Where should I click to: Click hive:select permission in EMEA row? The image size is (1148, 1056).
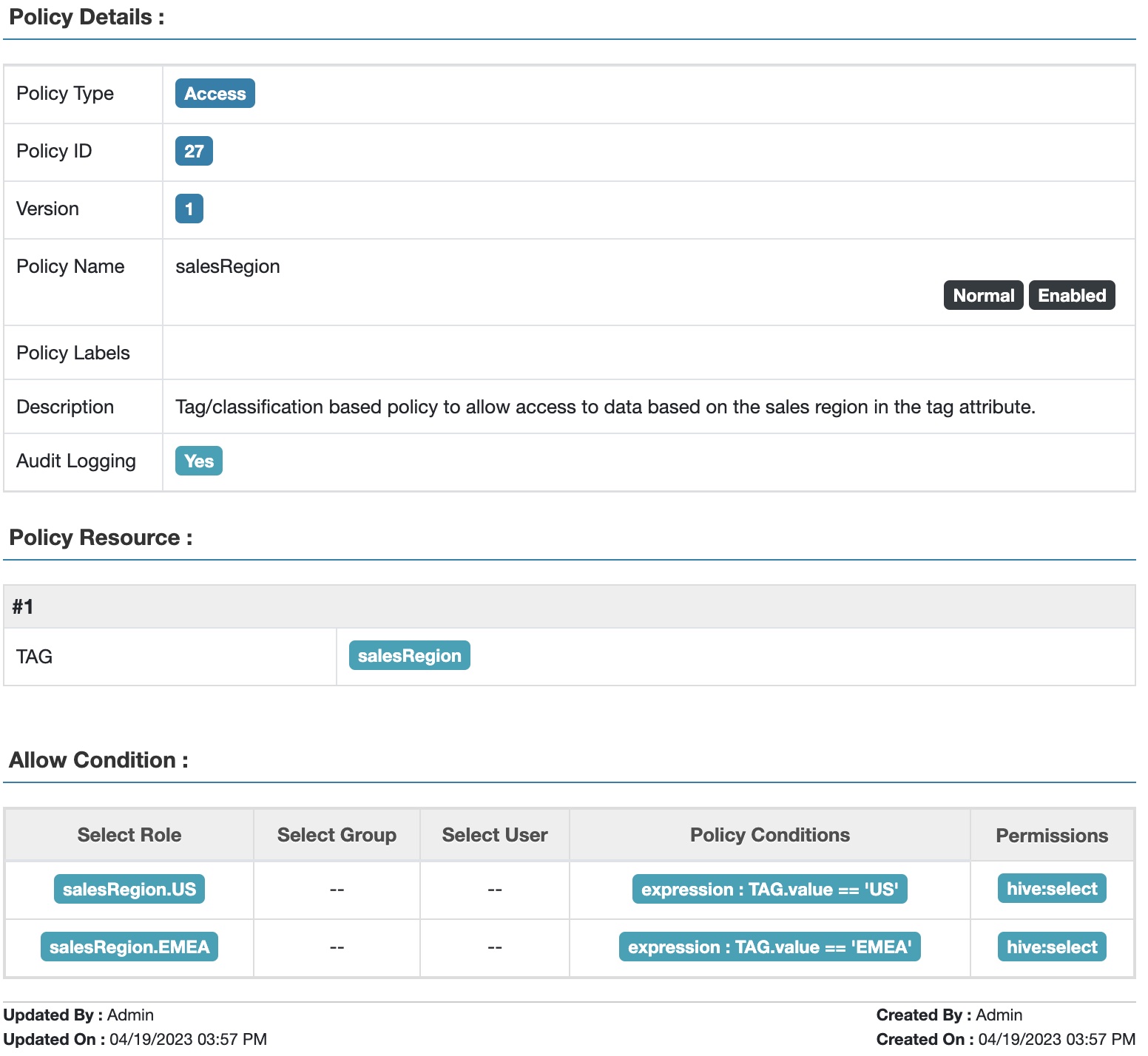coord(1051,947)
